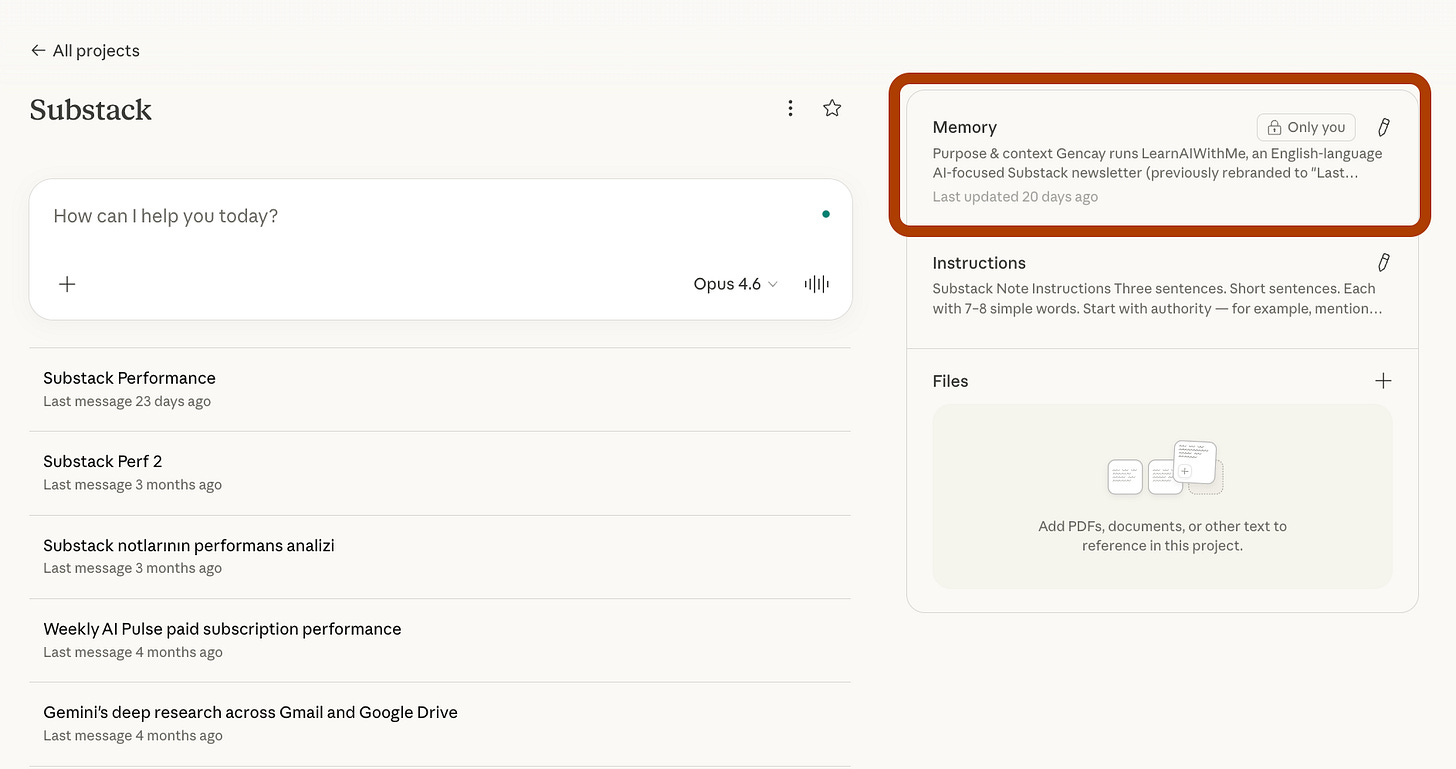Open the Memory card summary text
Screen dimensions: 1456x769
point(1158,163)
